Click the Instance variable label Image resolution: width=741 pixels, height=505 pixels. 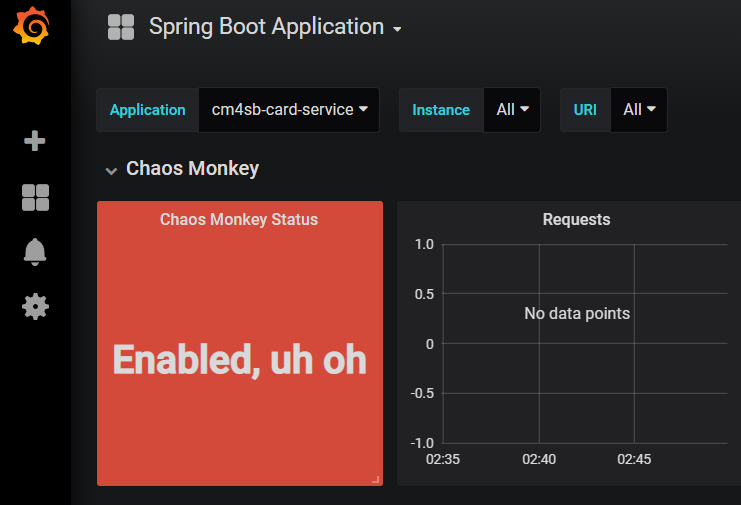coord(441,110)
